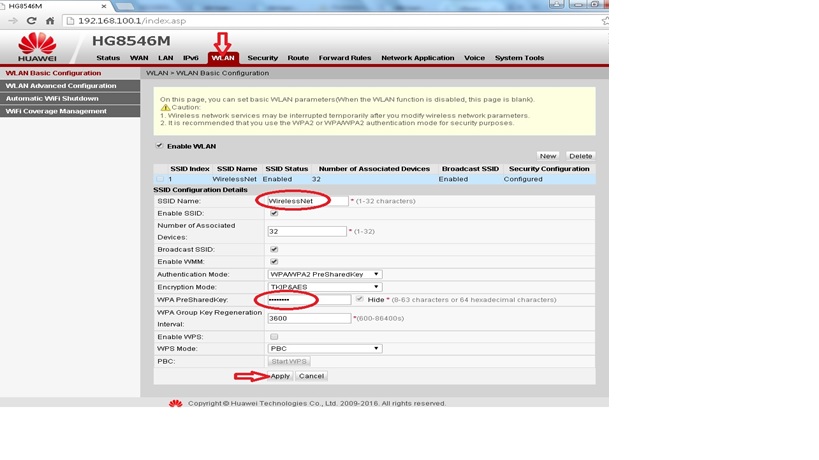
Task: Click the Delete SSID button
Action: pyautogui.click(x=580, y=156)
